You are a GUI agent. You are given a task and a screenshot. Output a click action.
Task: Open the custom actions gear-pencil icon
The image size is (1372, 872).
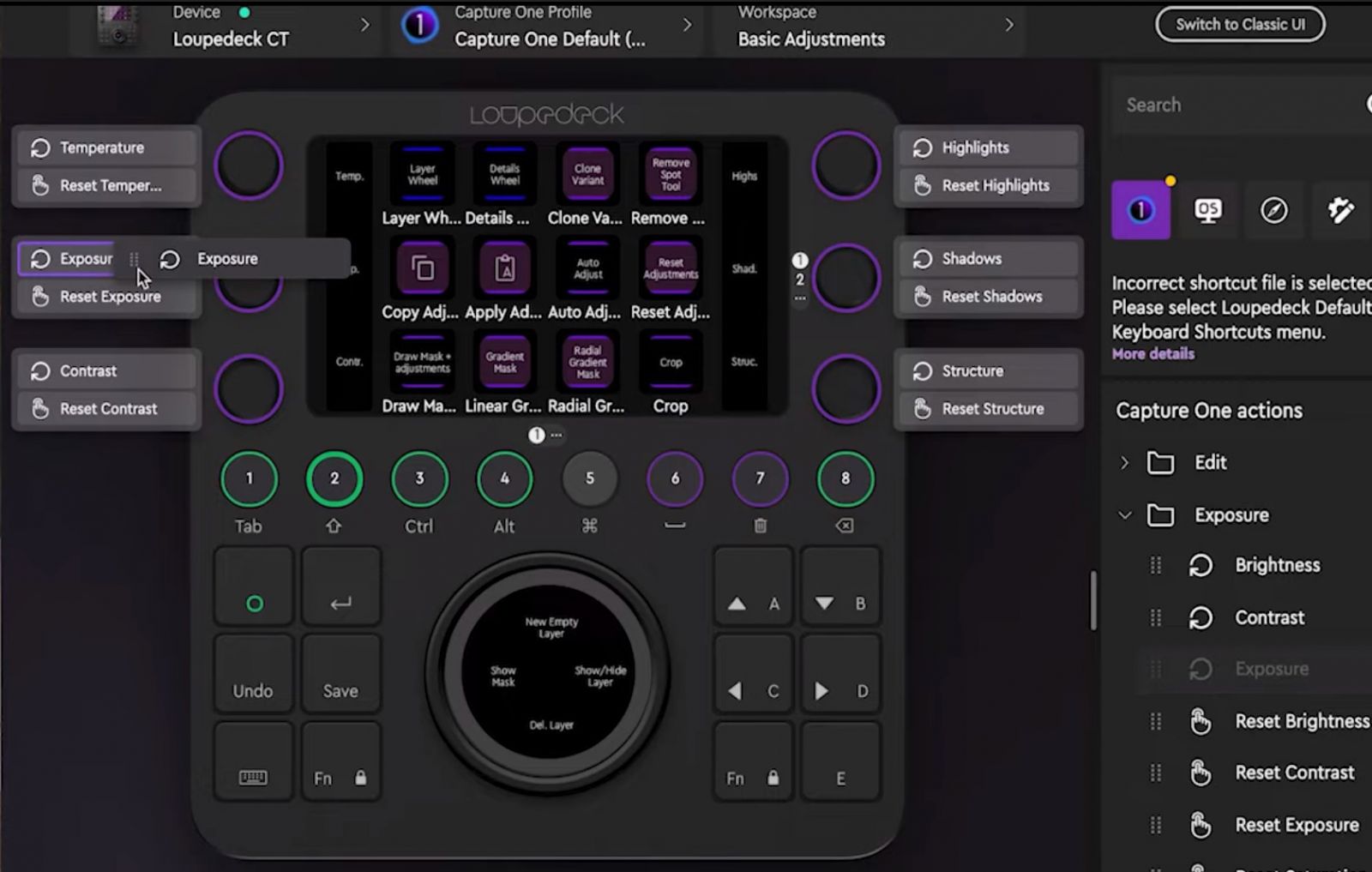pos(1342,211)
